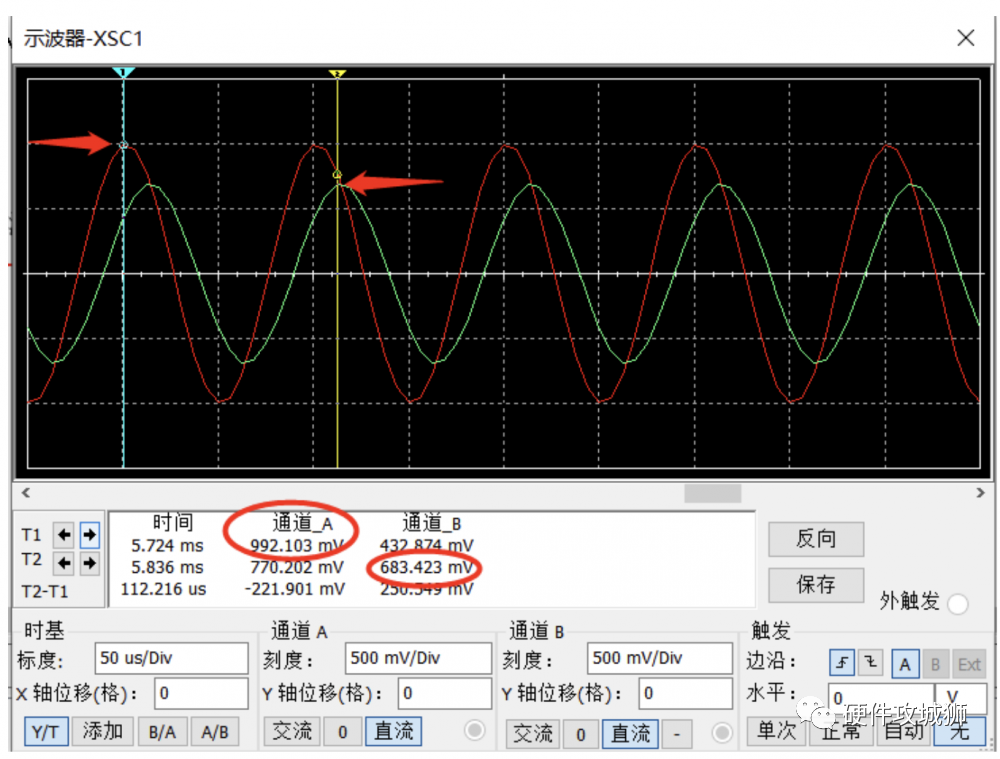Edit channel A scale 500 mV/Div field
This screenshot has width=1000, height=759.
point(418,658)
